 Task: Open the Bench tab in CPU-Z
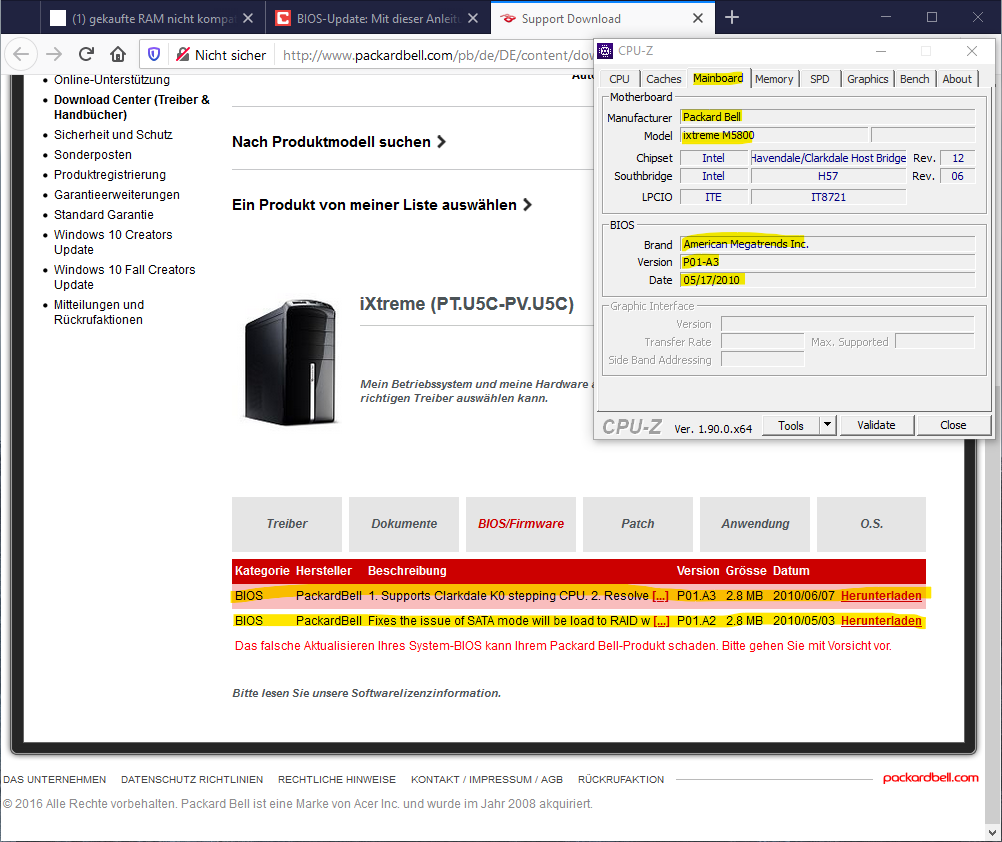click(914, 79)
